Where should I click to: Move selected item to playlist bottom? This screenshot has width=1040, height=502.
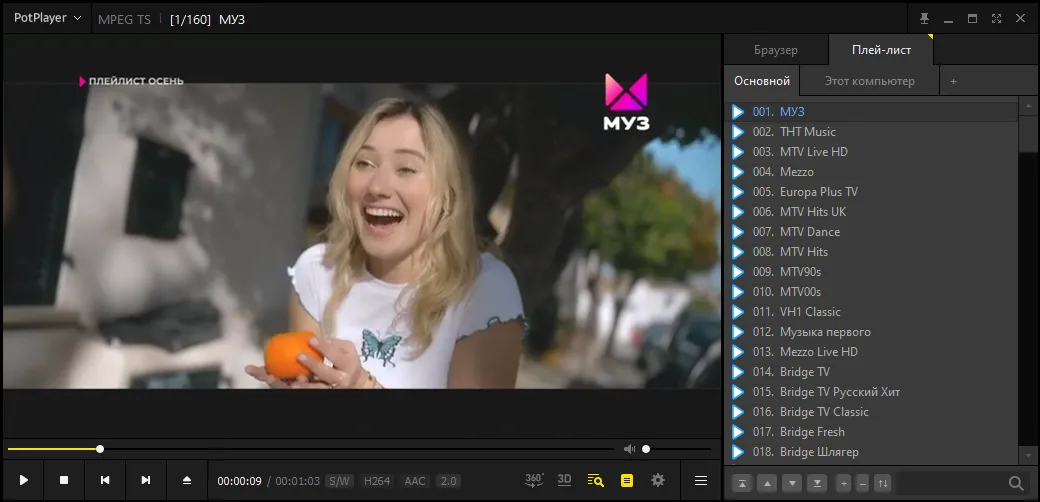pyautogui.click(x=817, y=483)
